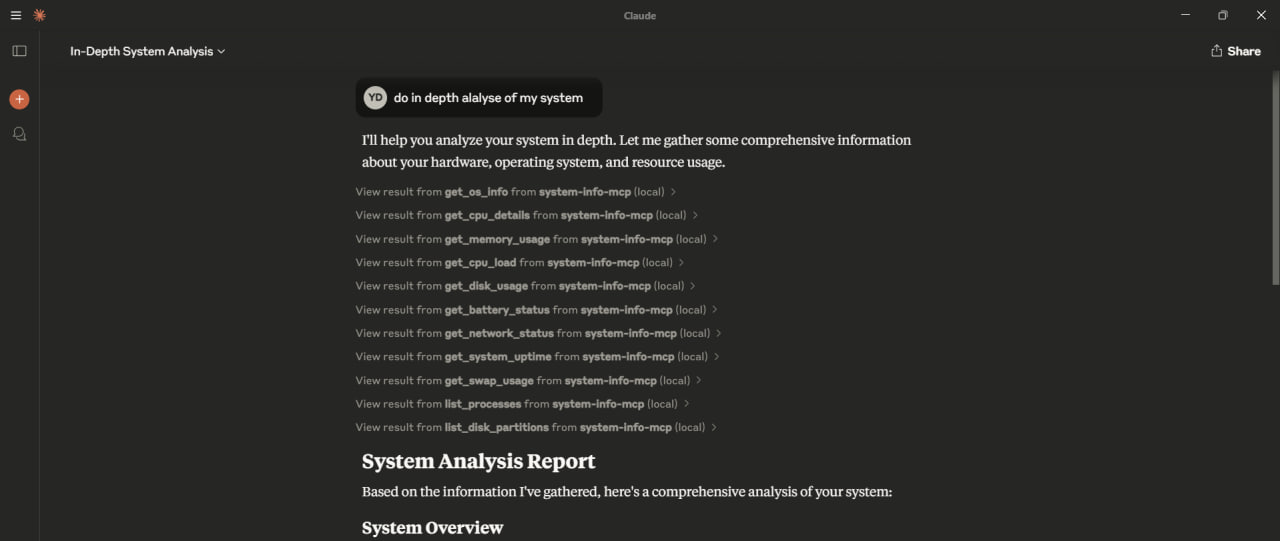This screenshot has height=541, width=1280.
Task: Click the Claude starburst logo icon
Action: point(39,15)
